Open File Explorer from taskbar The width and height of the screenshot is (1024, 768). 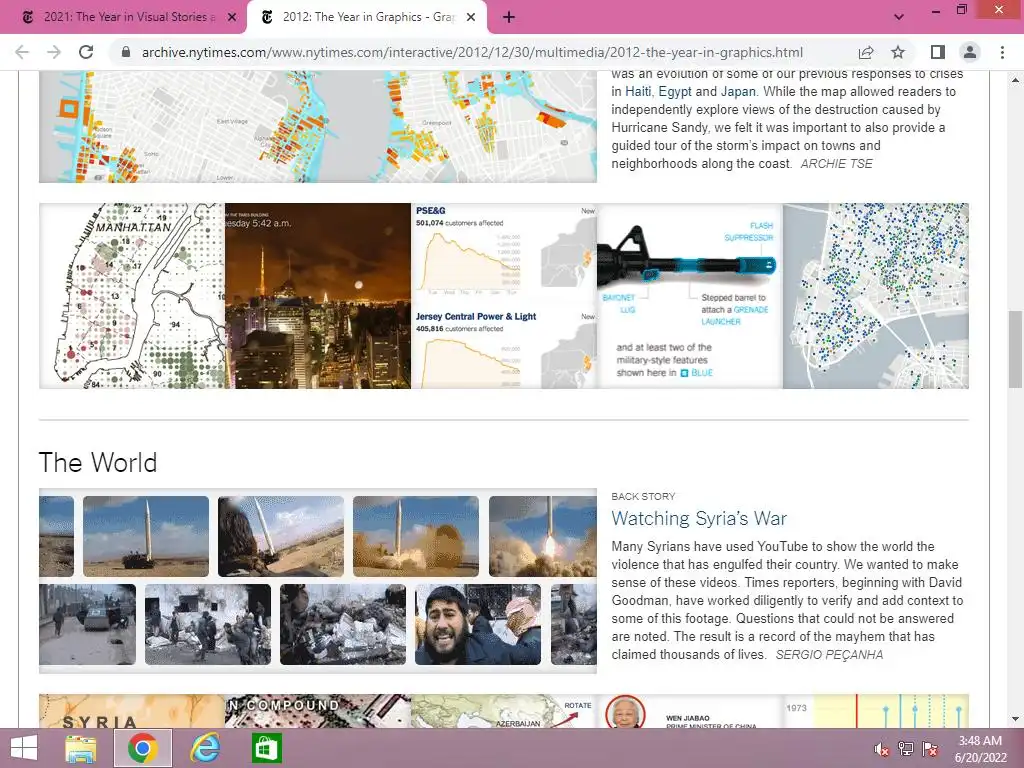pyautogui.click(x=80, y=748)
